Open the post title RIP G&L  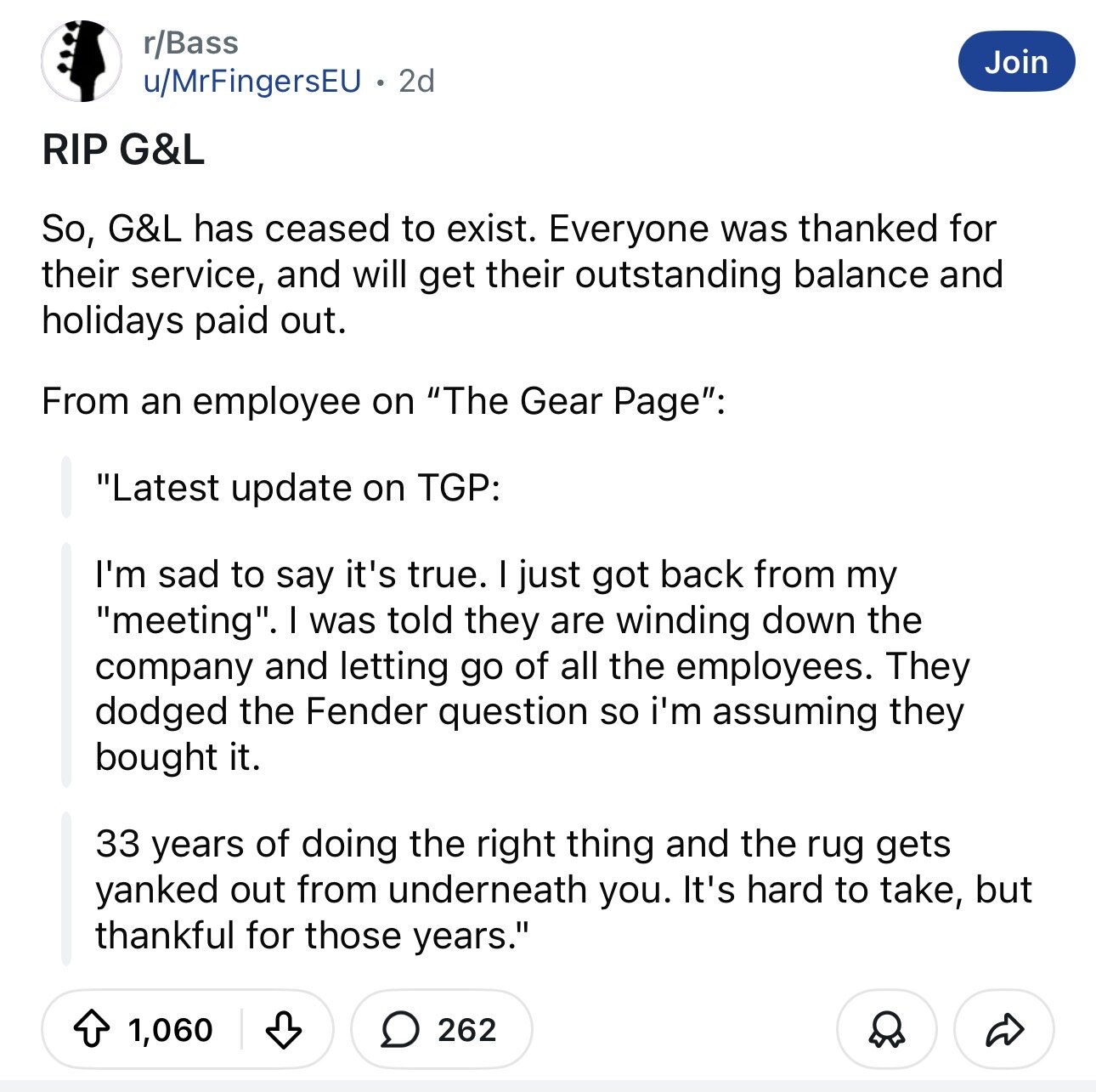pyautogui.click(x=123, y=150)
